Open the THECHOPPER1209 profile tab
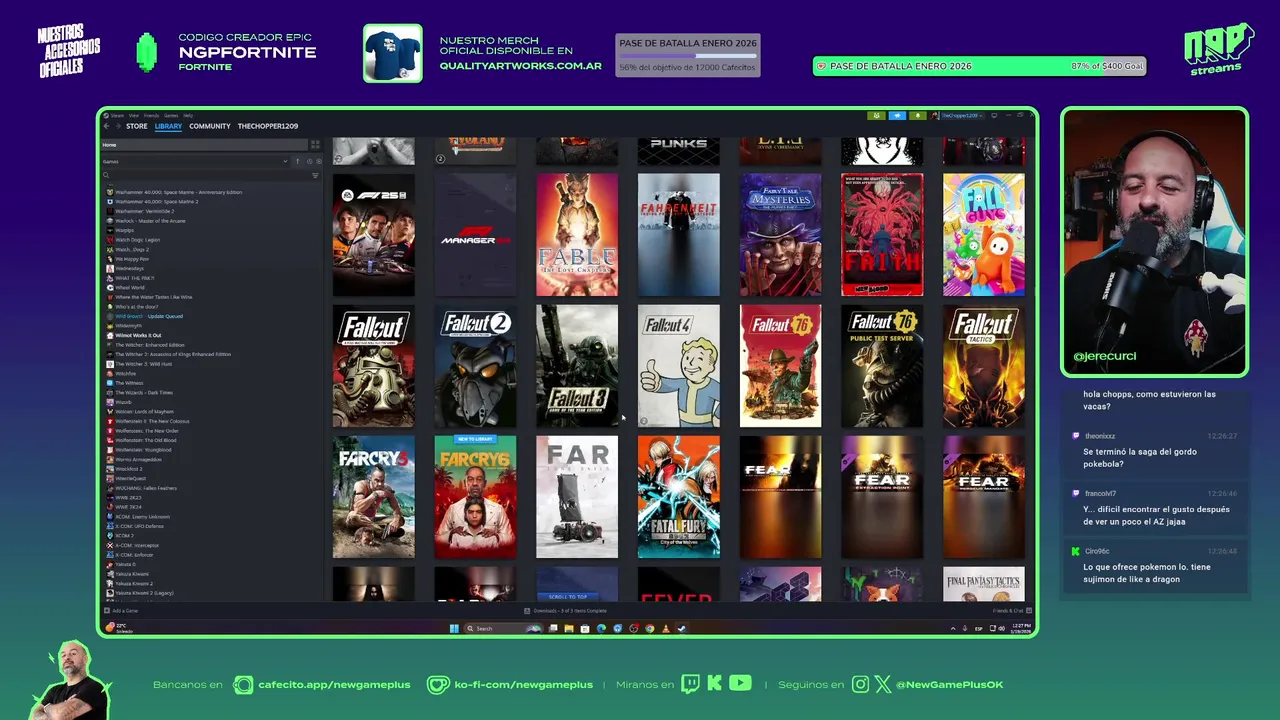The height and width of the screenshot is (720, 1280). [268, 126]
